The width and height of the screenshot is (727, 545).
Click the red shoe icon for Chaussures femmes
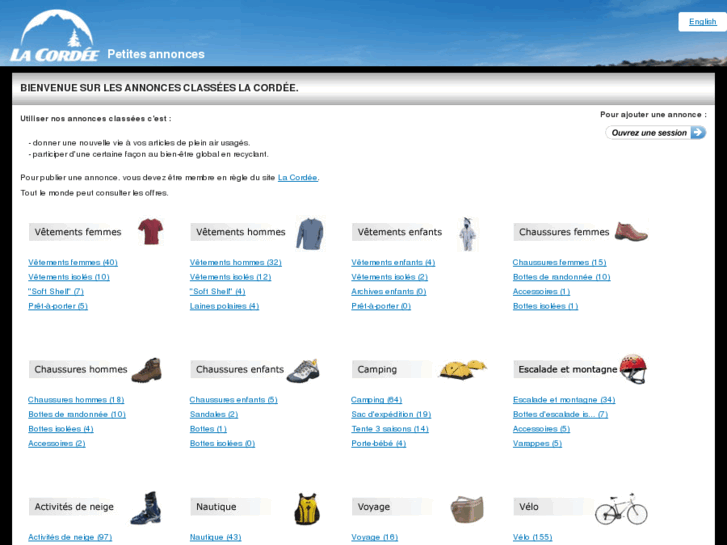pyautogui.click(x=631, y=231)
